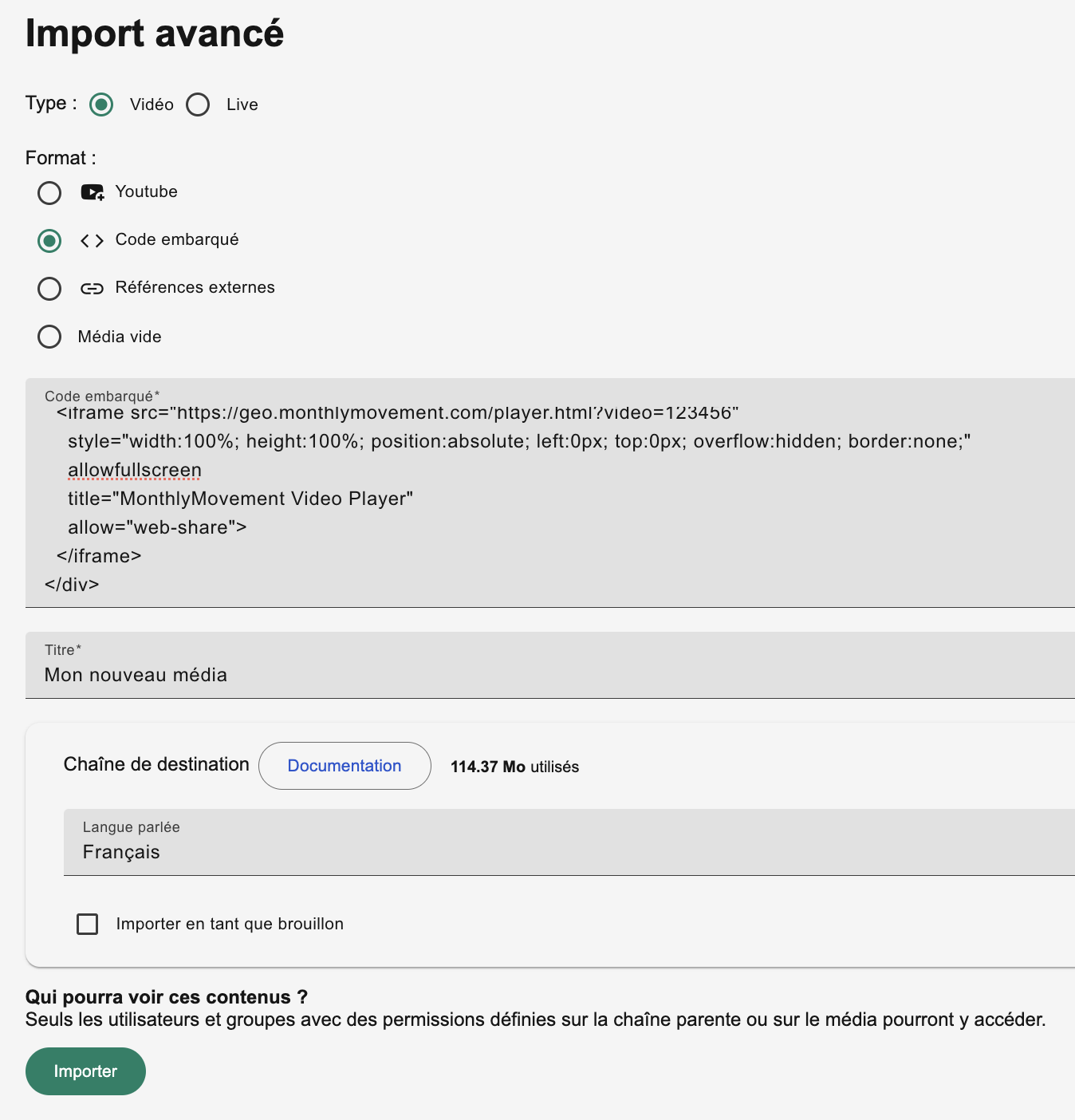Click the green Importer button
The image size is (1075, 1120).
[85, 1071]
